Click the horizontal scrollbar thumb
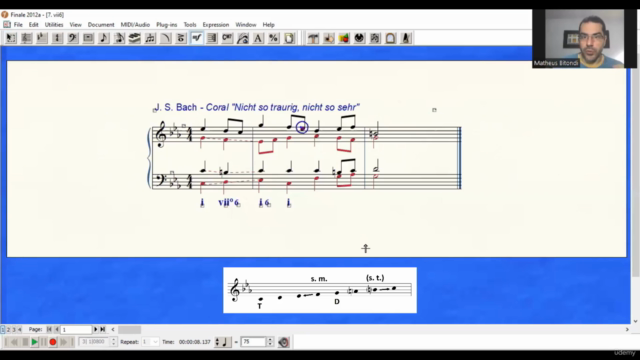 [129, 329]
